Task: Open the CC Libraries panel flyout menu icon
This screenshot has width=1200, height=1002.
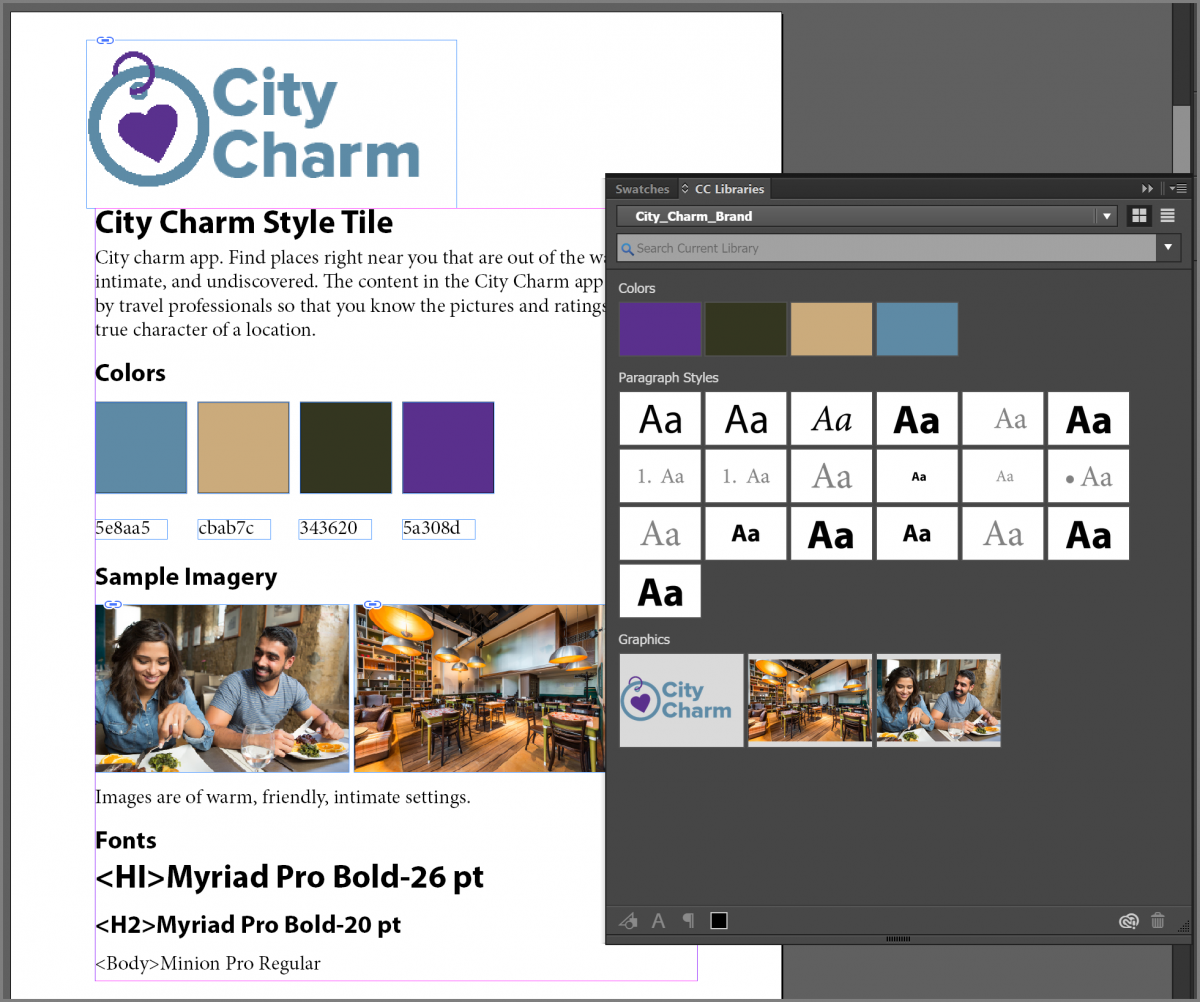Action: [x=1177, y=189]
